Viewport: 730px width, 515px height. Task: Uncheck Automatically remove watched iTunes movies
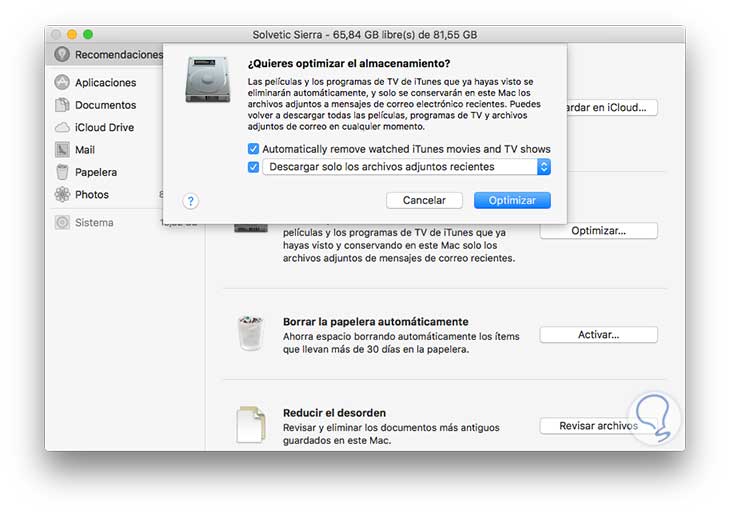pos(253,149)
